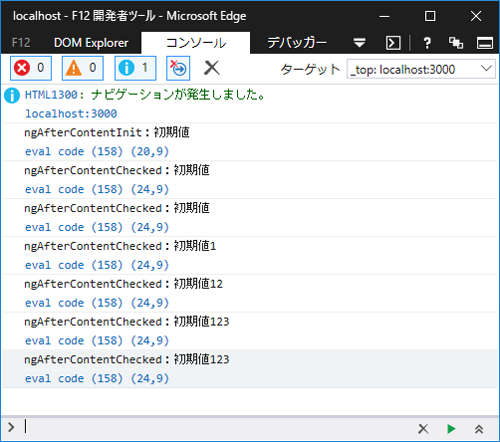Switch to the DOM Explorer tab

[x=91, y=43]
